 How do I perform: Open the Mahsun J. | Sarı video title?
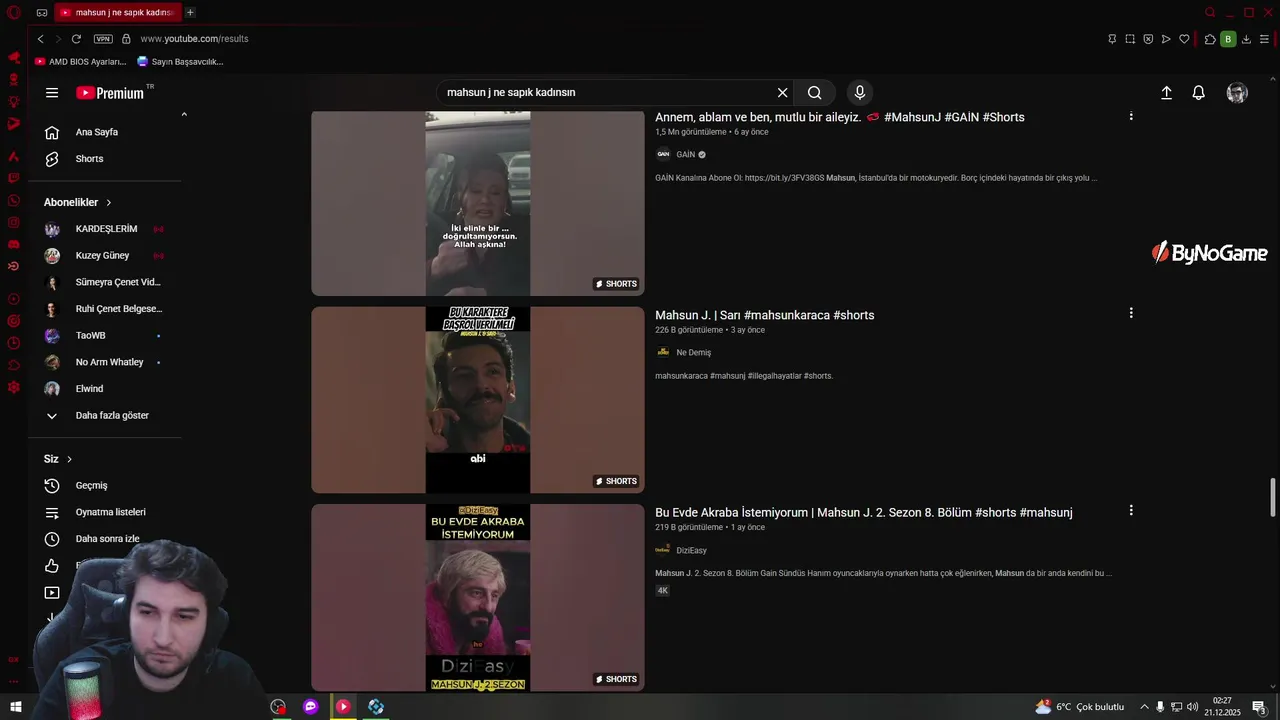[x=765, y=315]
